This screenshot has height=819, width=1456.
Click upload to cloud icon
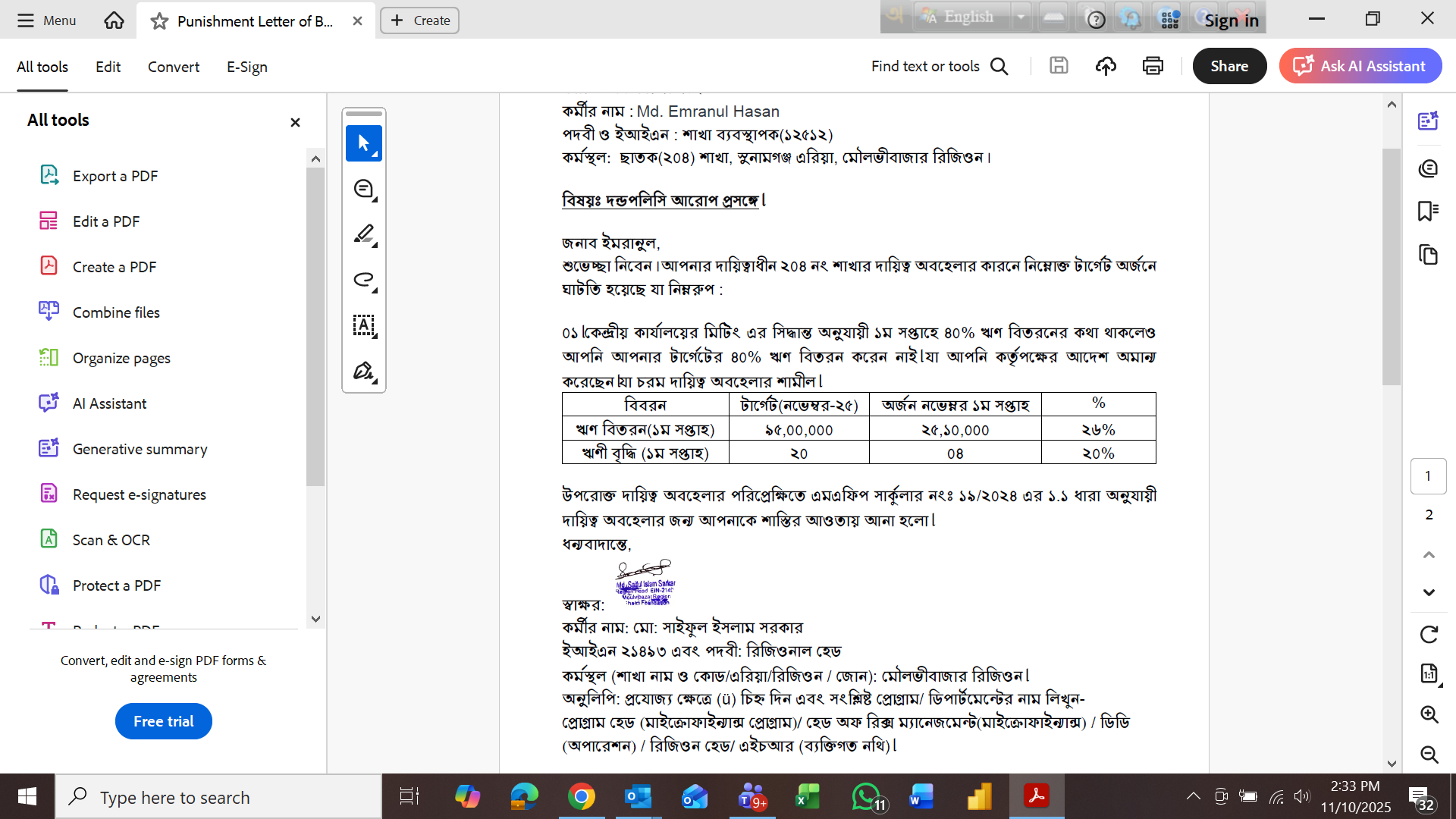pyautogui.click(x=1106, y=66)
